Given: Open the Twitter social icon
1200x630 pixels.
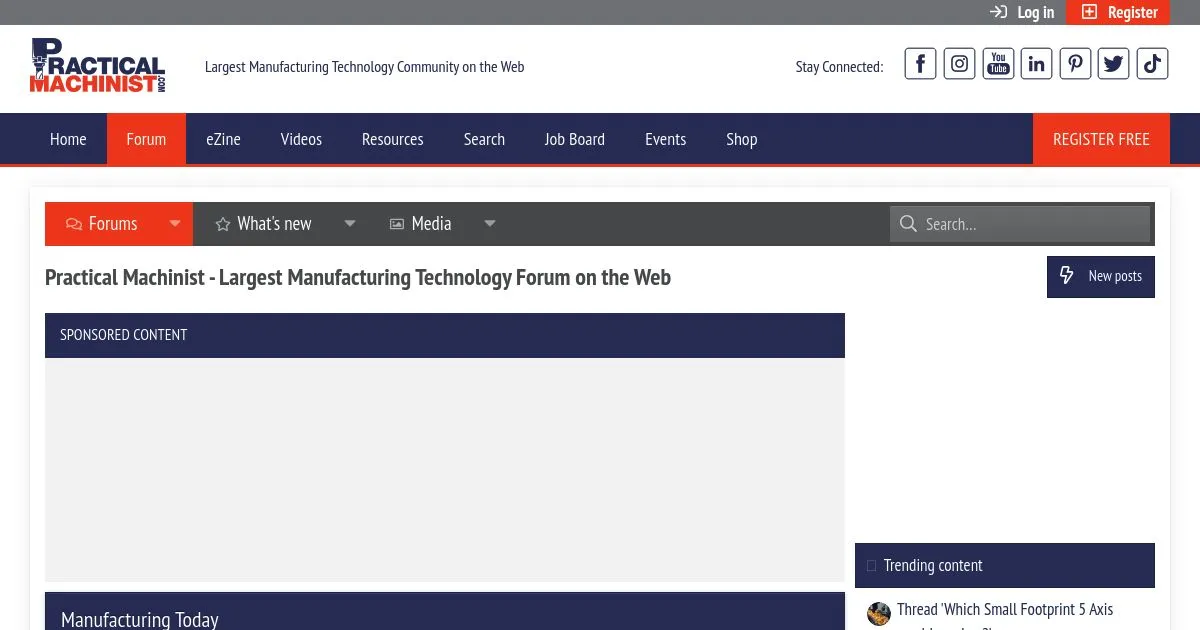Looking at the screenshot, I should tap(1114, 64).
